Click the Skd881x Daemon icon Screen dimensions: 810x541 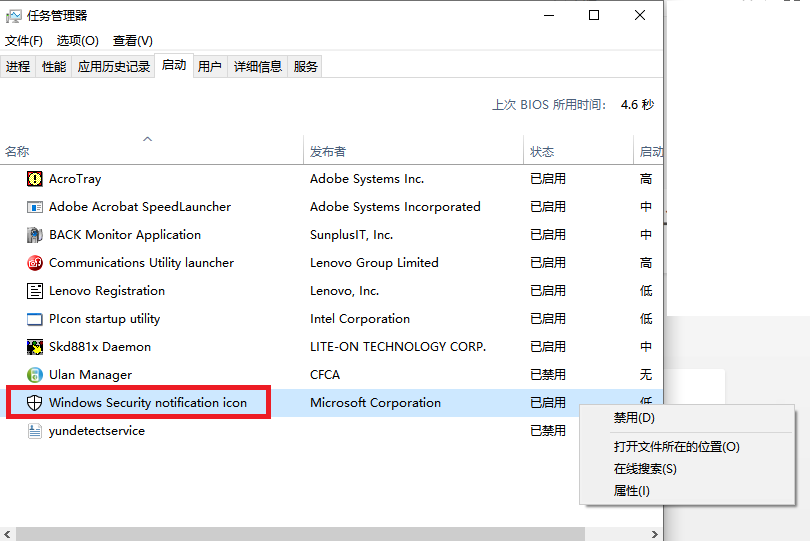tap(35, 347)
